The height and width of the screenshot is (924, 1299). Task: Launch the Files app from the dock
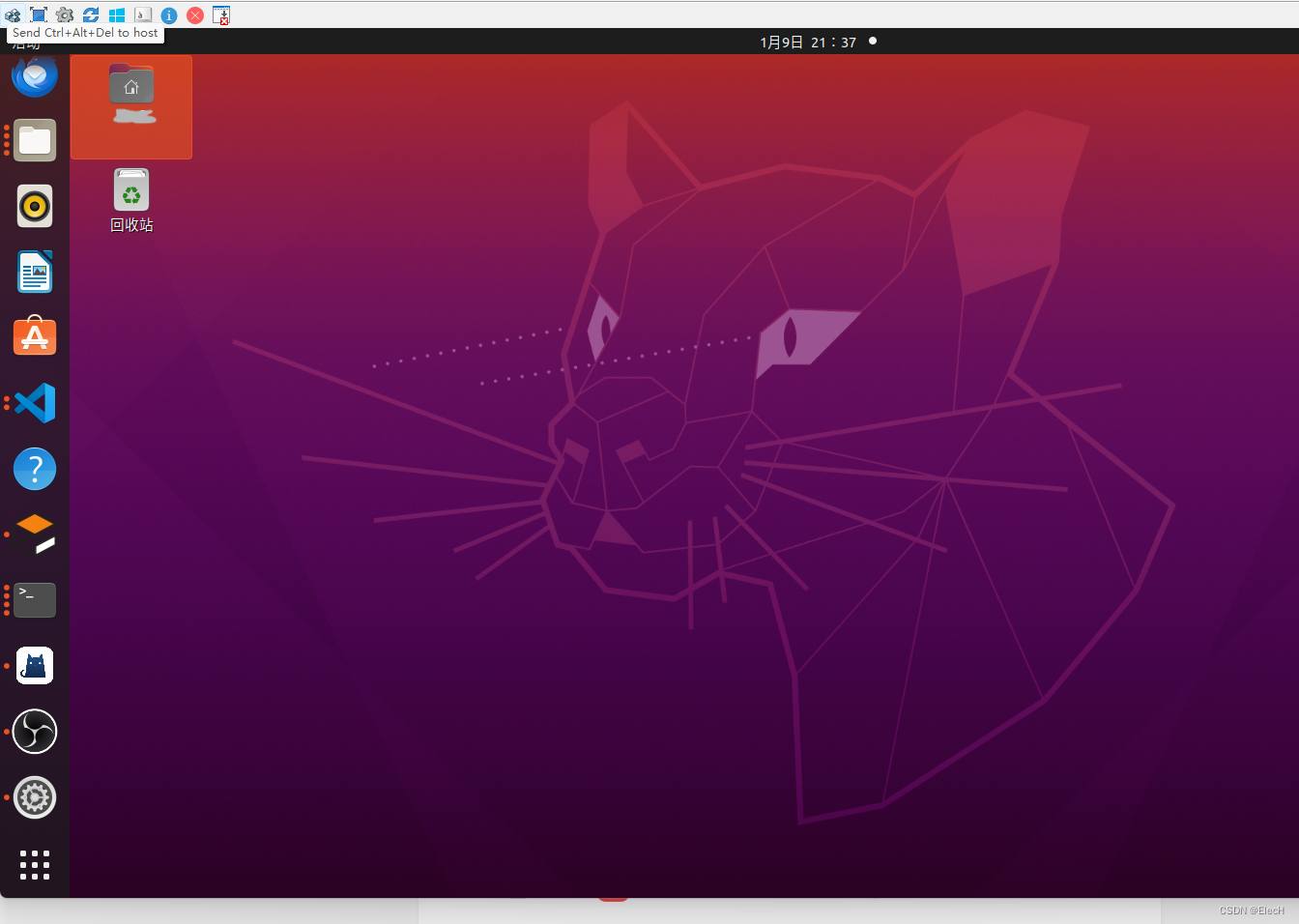(34, 140)
